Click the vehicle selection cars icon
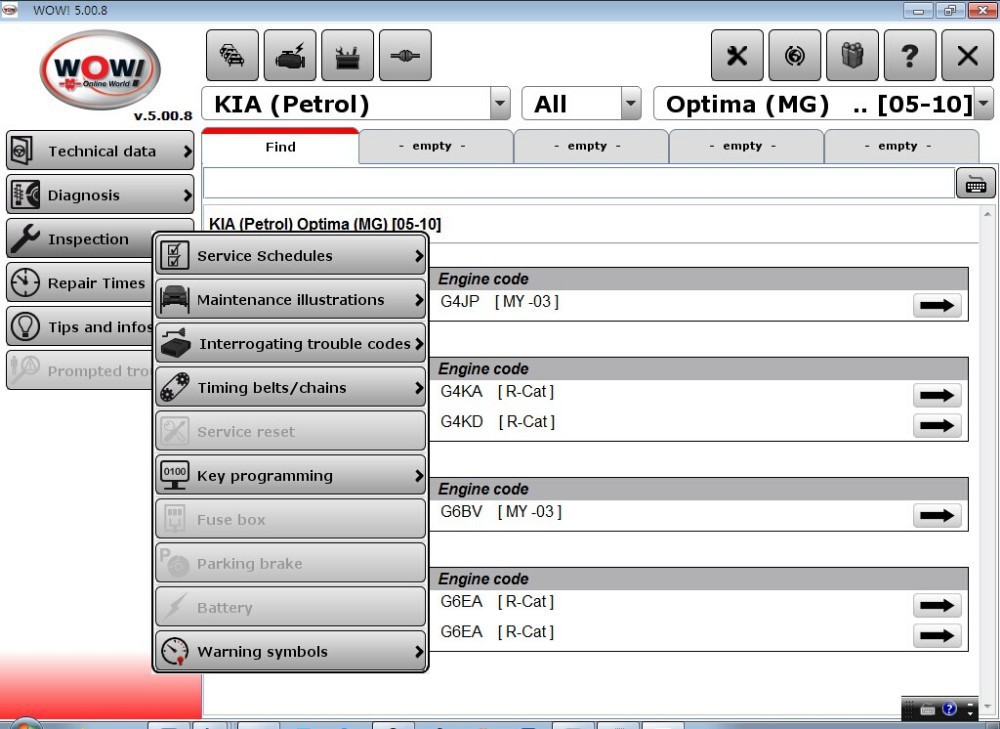 (x=232, y=55)
